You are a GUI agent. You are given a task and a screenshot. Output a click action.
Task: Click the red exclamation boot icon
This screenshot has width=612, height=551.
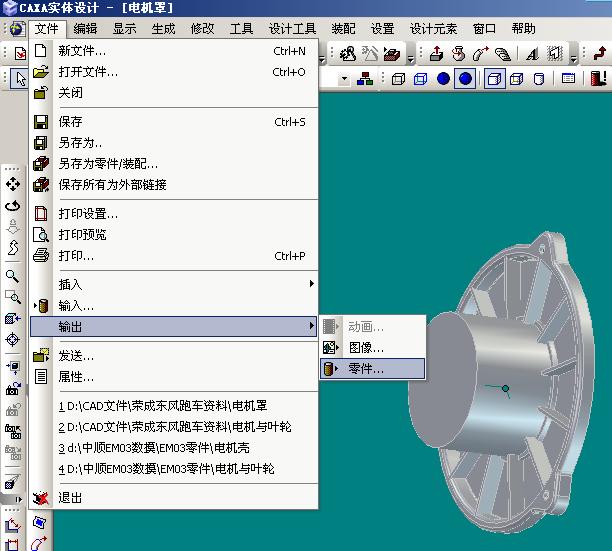pyautogui.click(x=598, y=79)
